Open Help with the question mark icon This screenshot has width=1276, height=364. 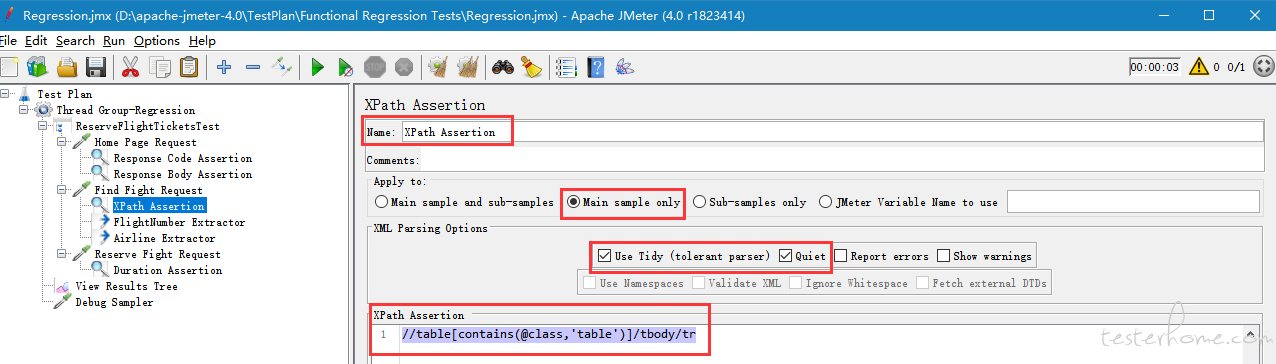point(596,67)
